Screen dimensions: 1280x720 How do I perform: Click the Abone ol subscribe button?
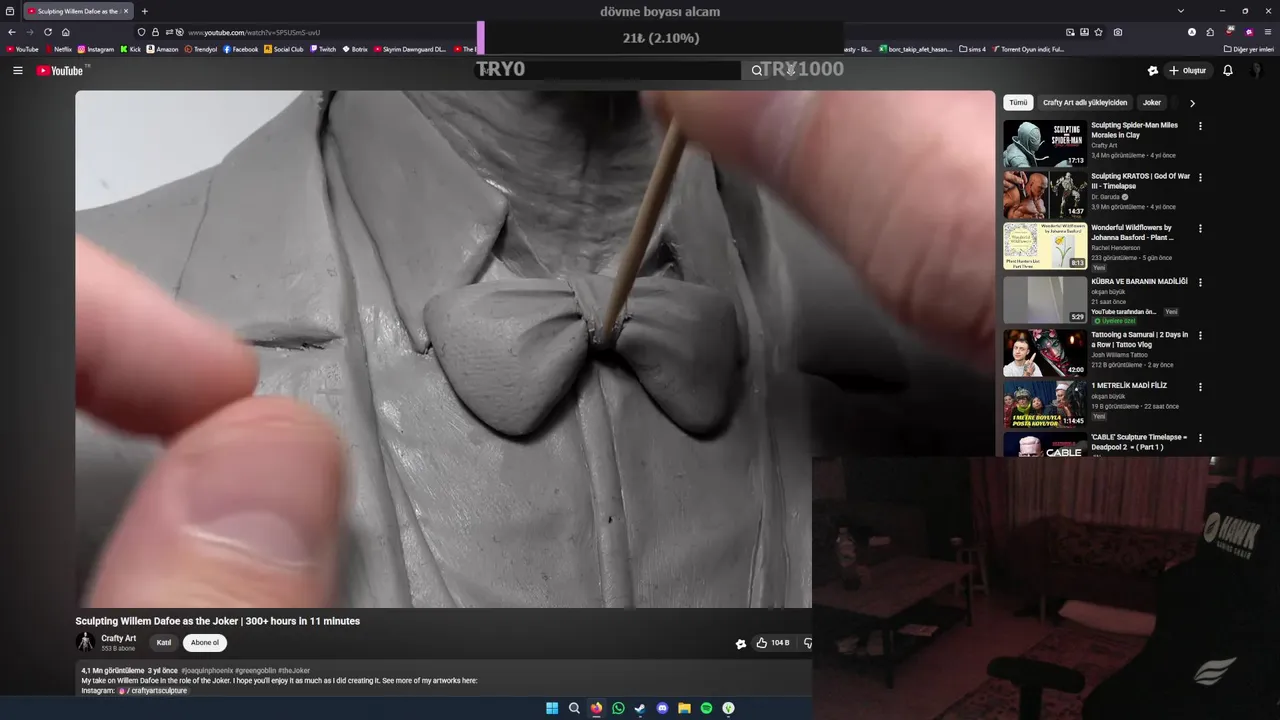coord(205,643)
